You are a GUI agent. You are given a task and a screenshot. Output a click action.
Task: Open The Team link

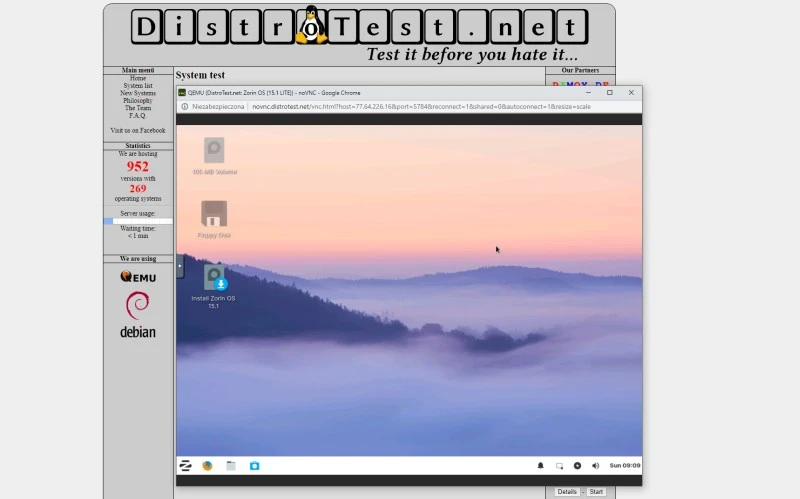[x=138, y=108]
